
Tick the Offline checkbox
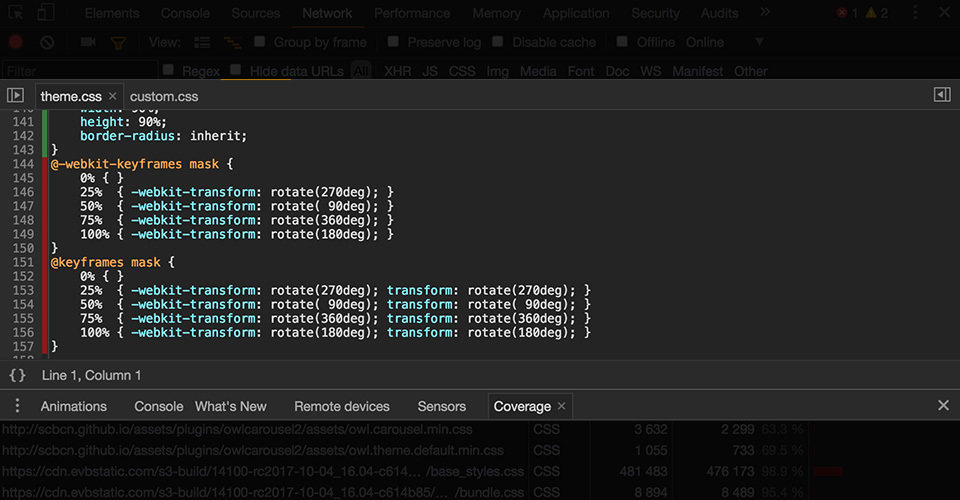point(622,41)
